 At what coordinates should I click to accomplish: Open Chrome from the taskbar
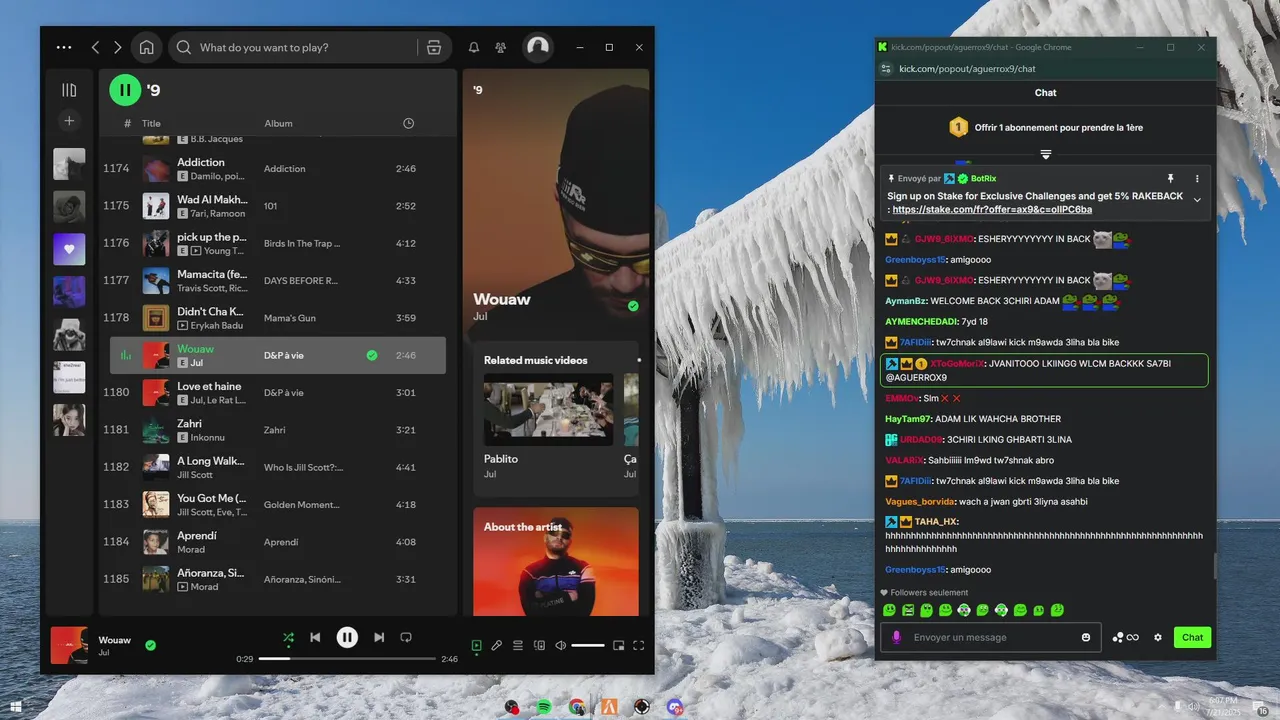tap(577, 707)
